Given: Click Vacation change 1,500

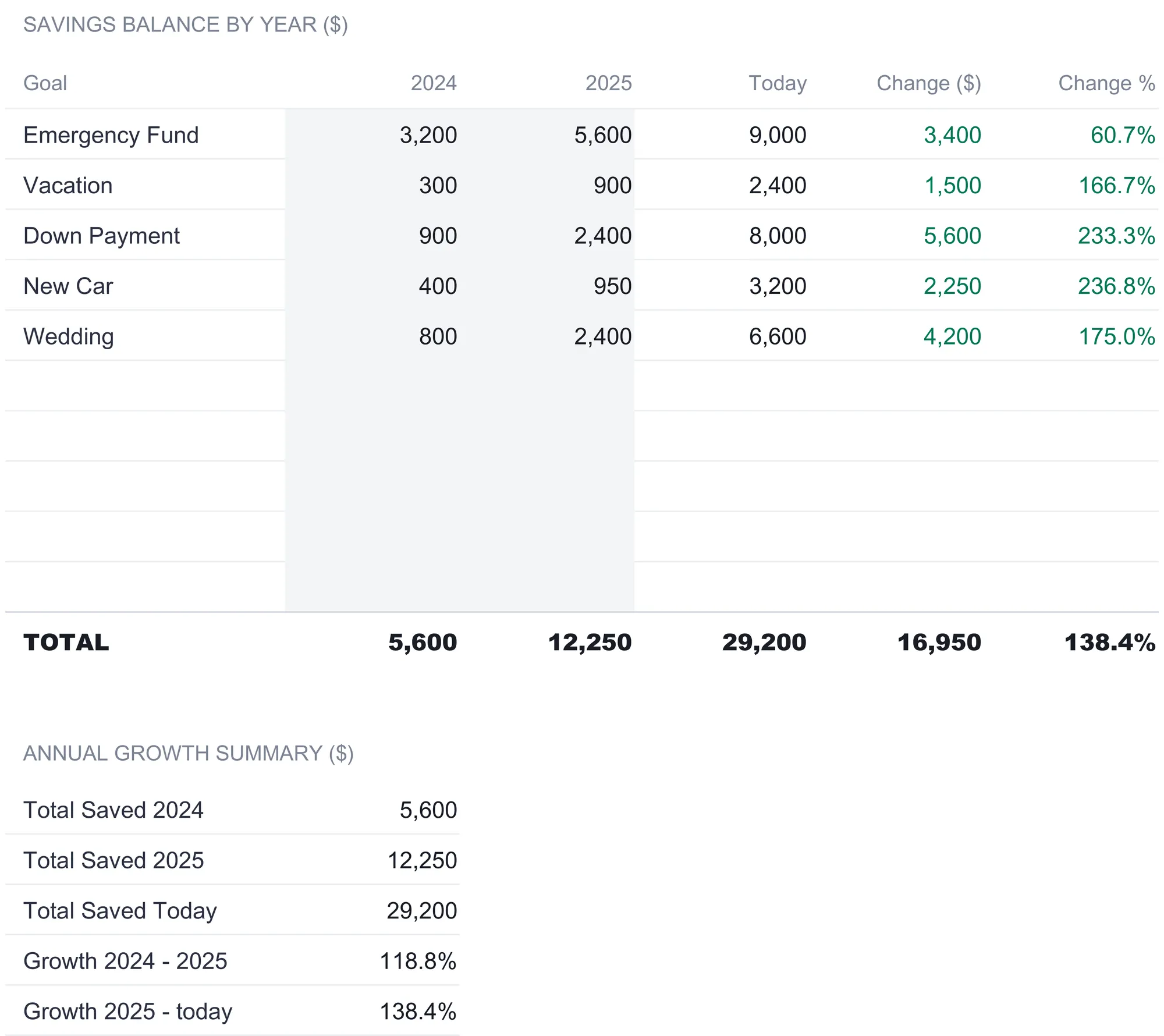Looking at the screenshot, I should click(953, 186).
